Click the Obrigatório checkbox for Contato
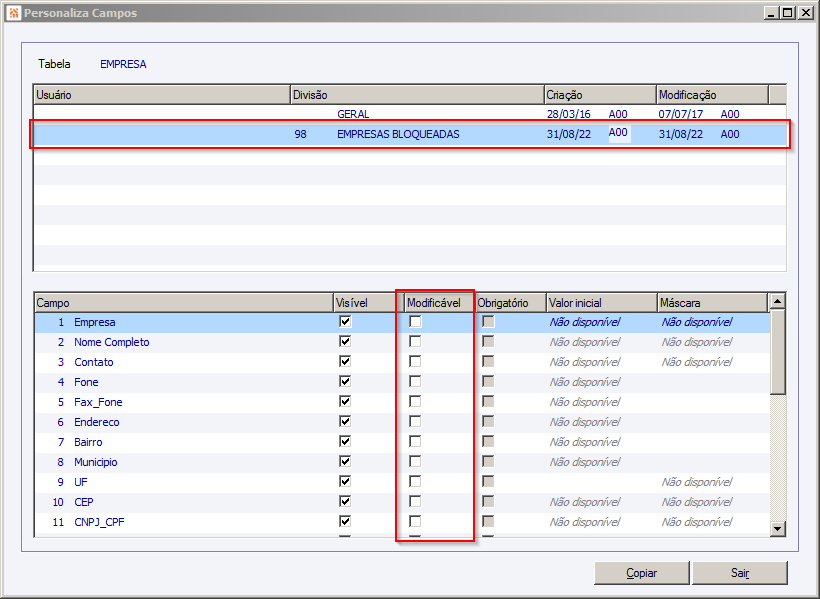This screenshot has width=820, height=599. click(x=488, y=361)
